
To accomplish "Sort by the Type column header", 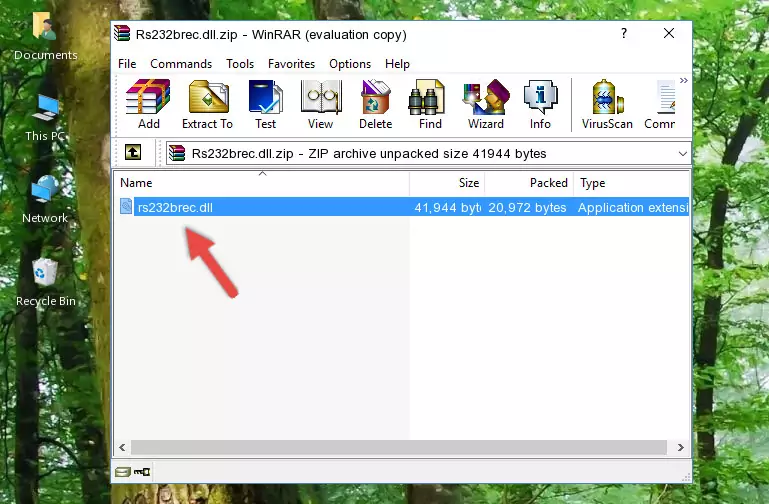I will tap(632, 183).
